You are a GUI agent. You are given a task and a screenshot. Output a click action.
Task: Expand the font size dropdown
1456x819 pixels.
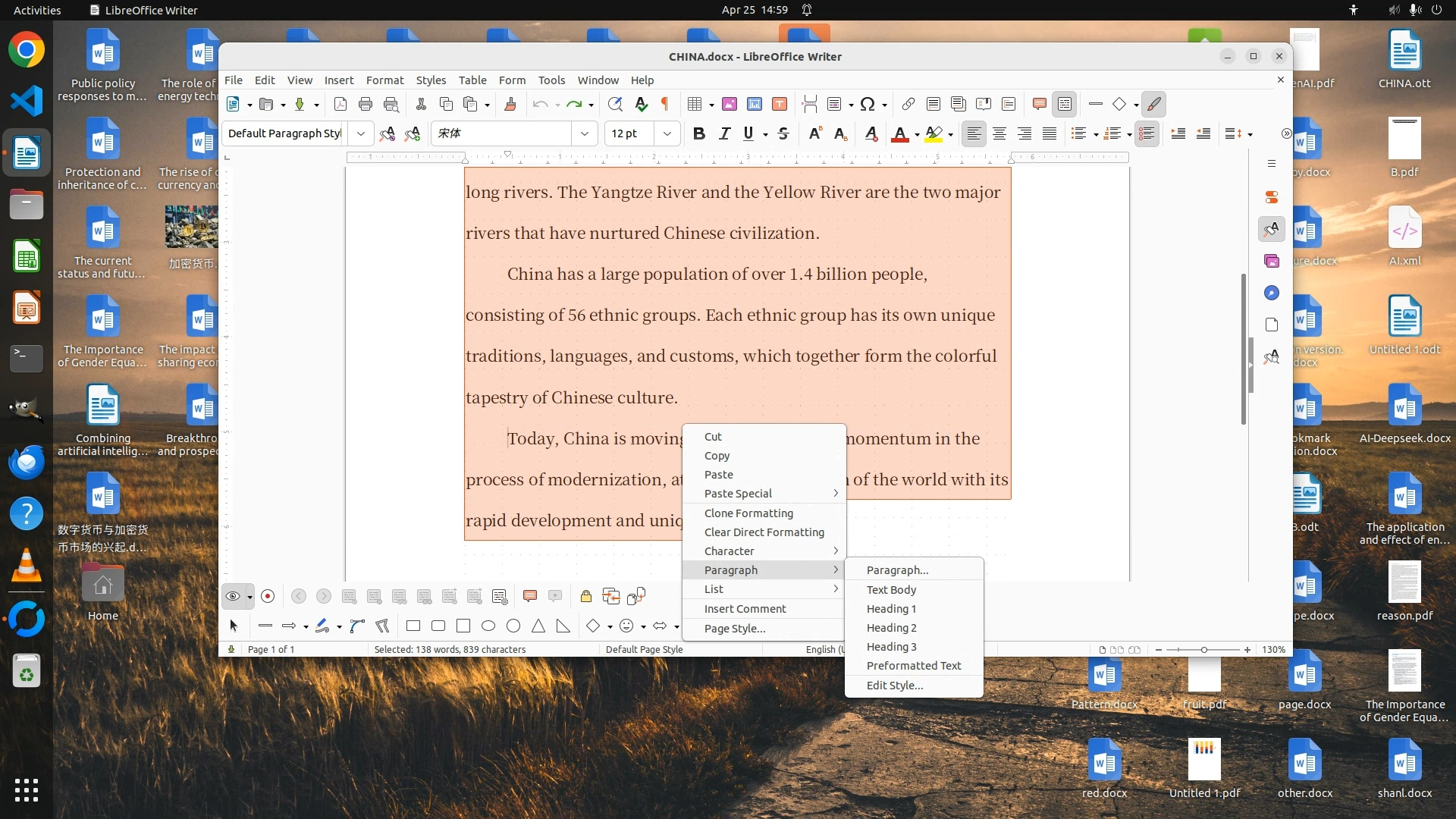pyautogui.click(x=667, y=134)
